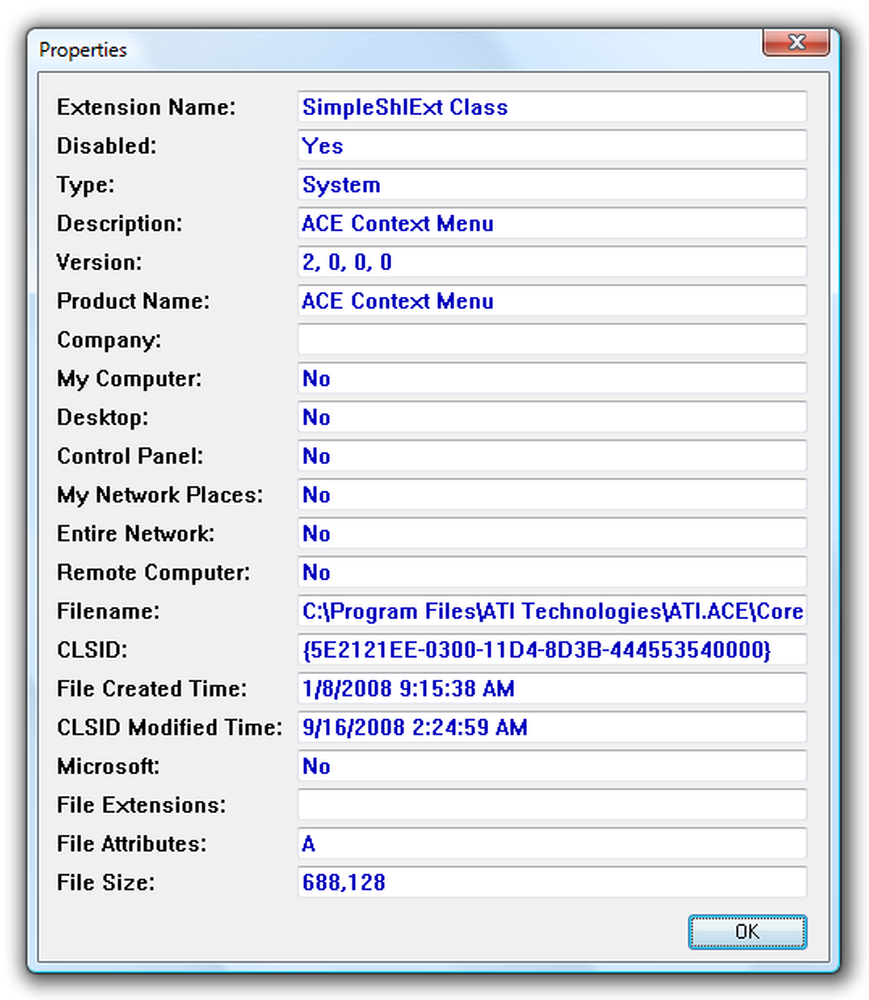The height and width of the screenshot is (1000, 869).
Task: Click the "My Computer:" label
Action: click(x=129, y=379)
